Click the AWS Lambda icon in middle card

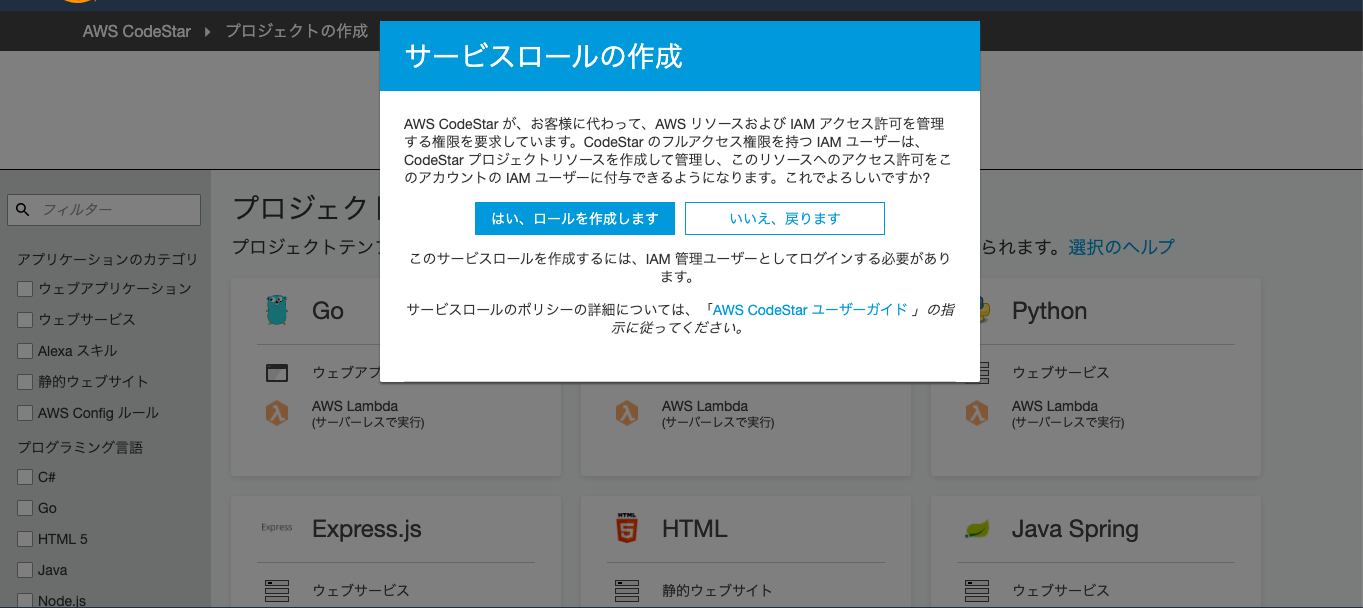pos(627,413)
